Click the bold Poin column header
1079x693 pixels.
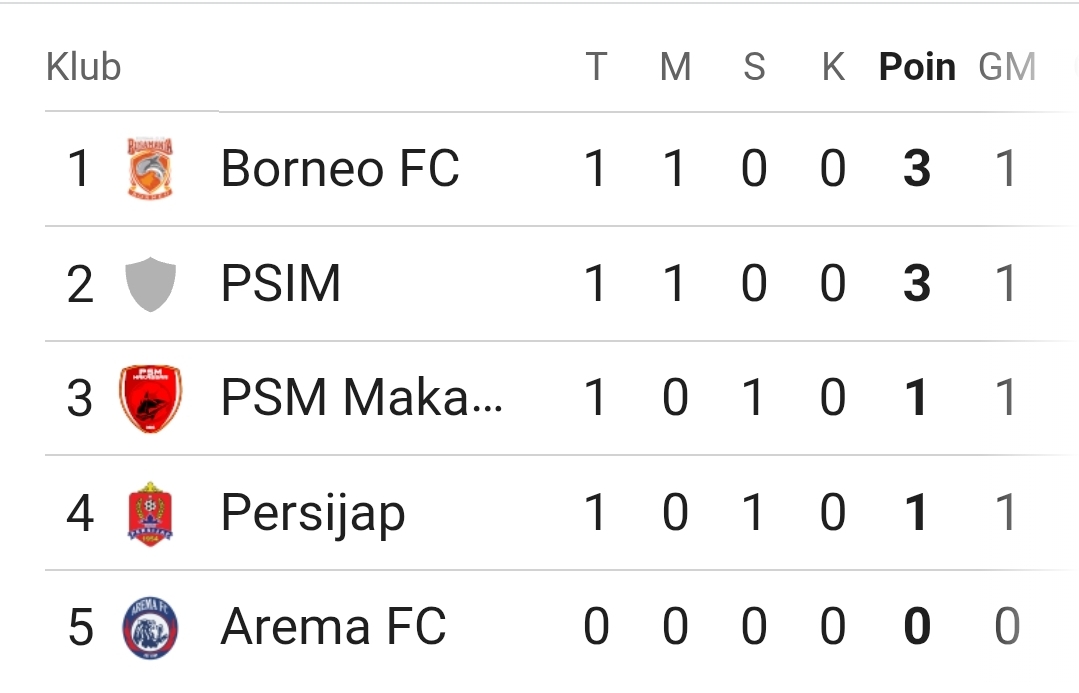[917, 67]
